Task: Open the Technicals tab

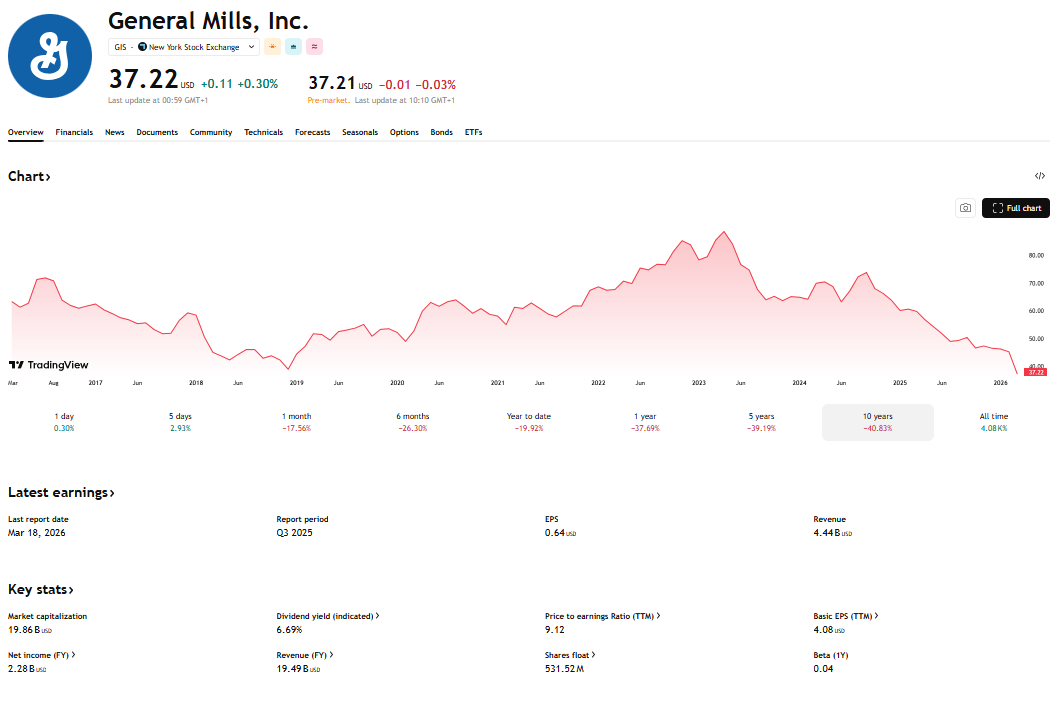Action: (x=264, y=132)
